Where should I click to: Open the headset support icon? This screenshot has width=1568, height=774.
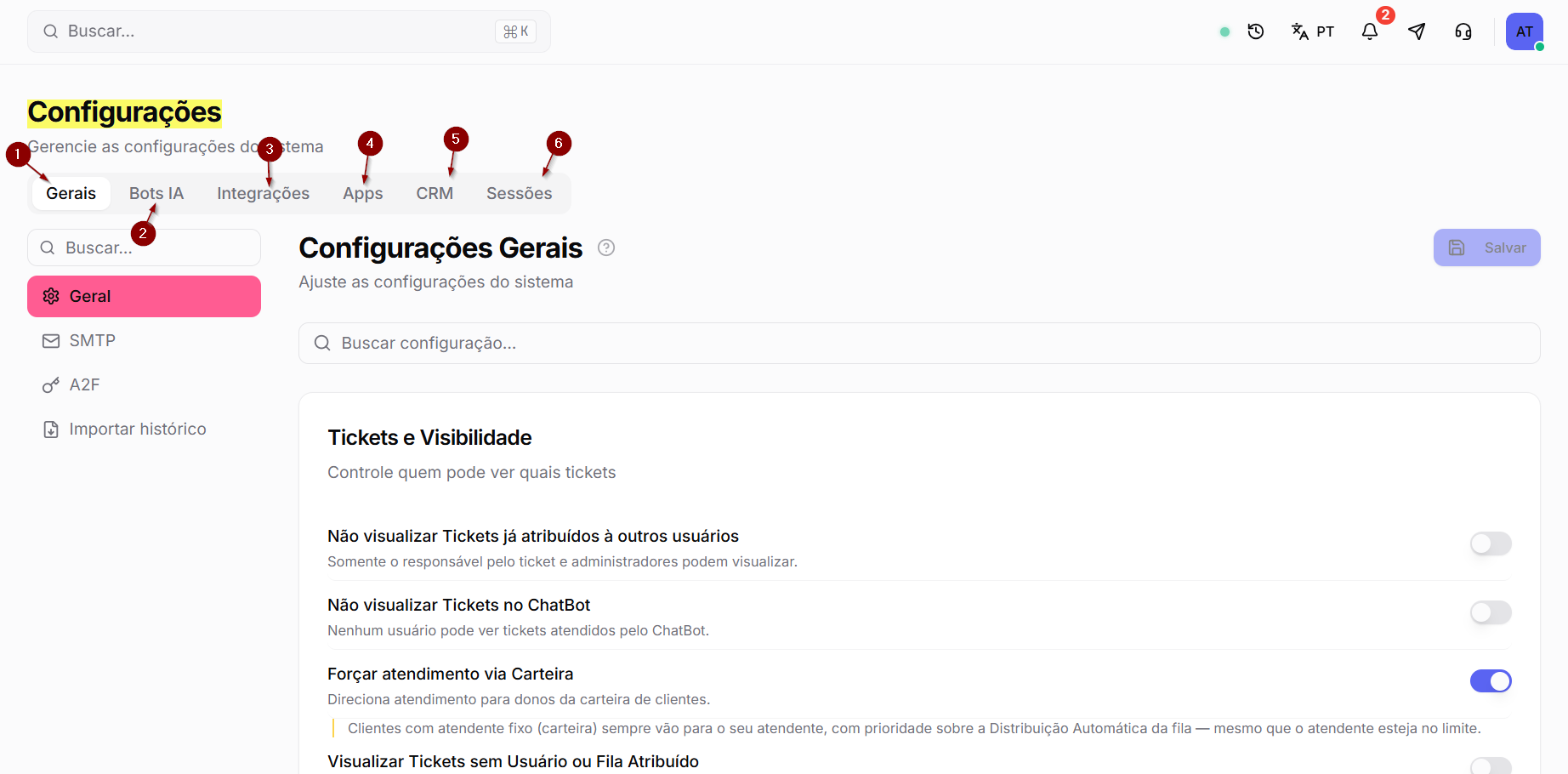1463,31
